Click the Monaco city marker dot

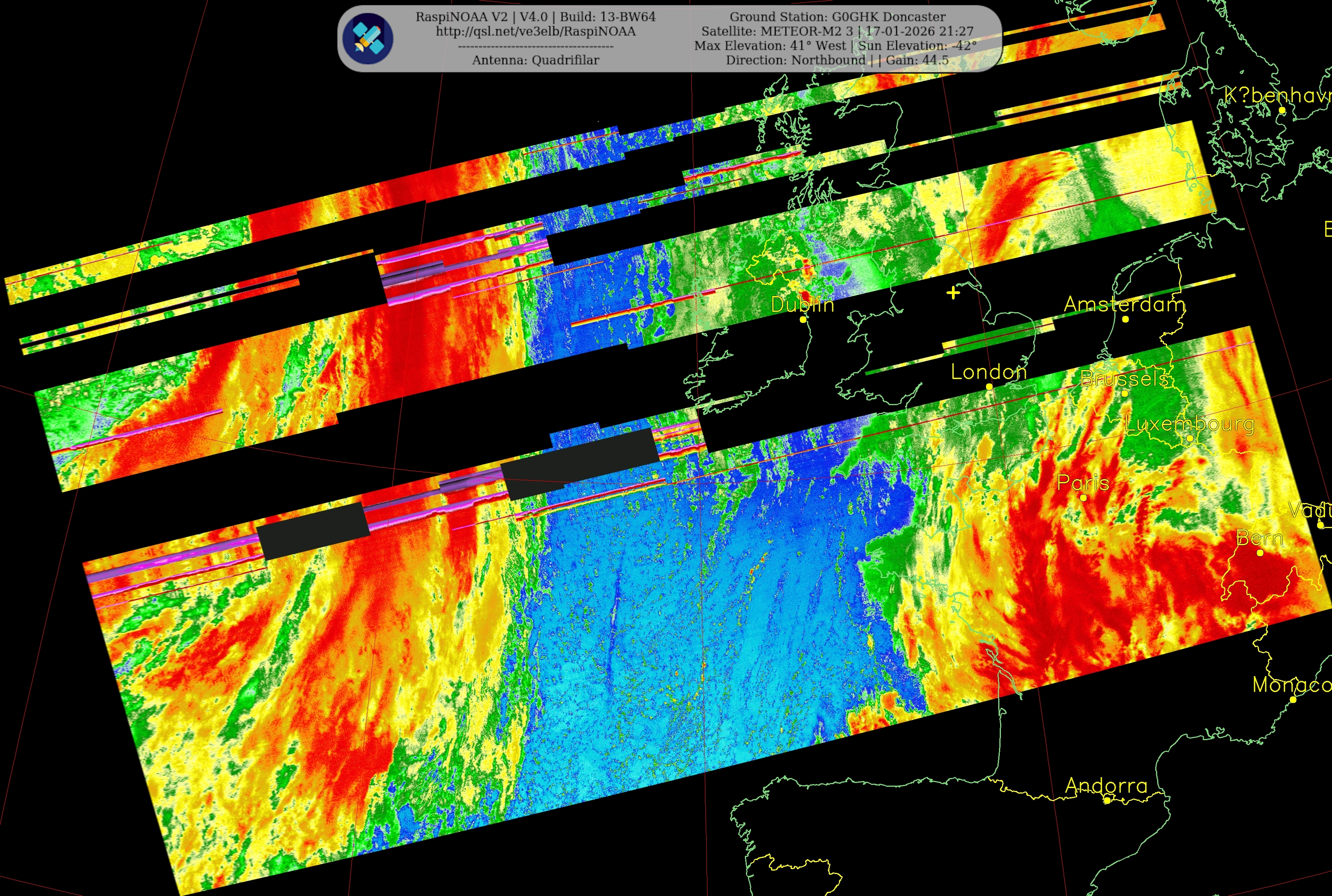coord(1293,699)
